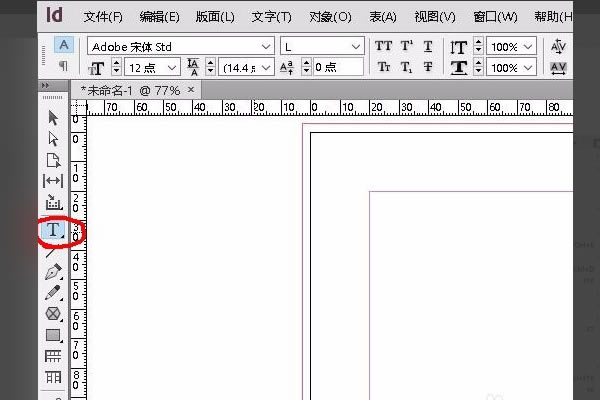Open the 窗口(W) menu
Image resolution: width=600 pixels, height=400 pixels.
495,17
